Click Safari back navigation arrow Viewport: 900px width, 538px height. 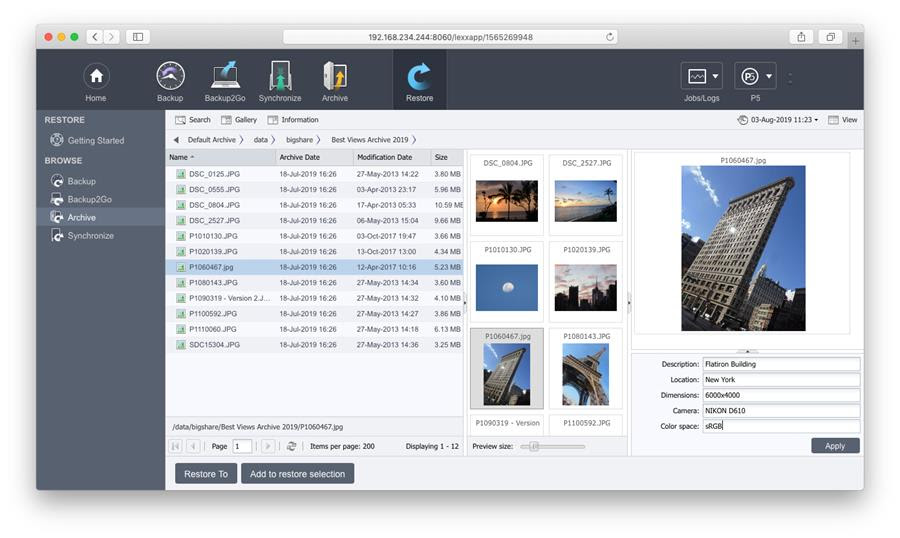95,37
